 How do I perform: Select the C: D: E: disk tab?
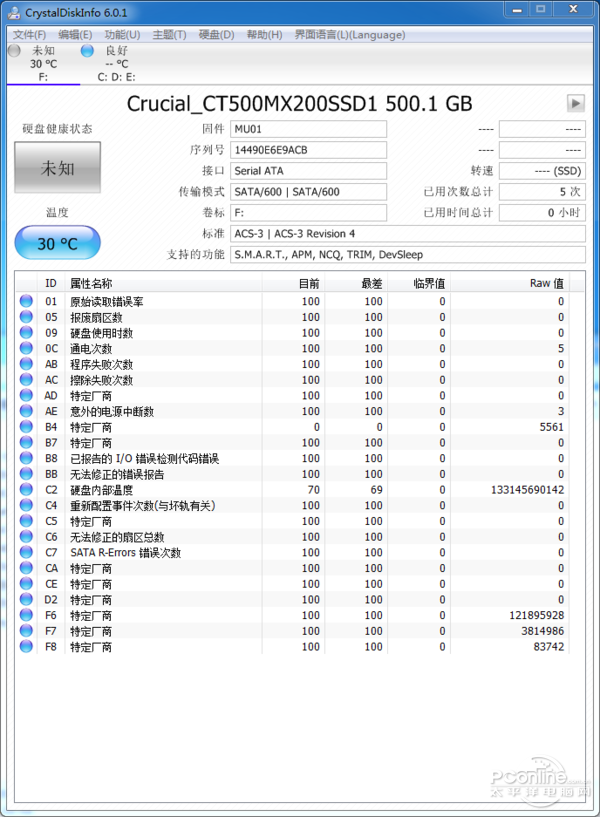tap(116, 63)
